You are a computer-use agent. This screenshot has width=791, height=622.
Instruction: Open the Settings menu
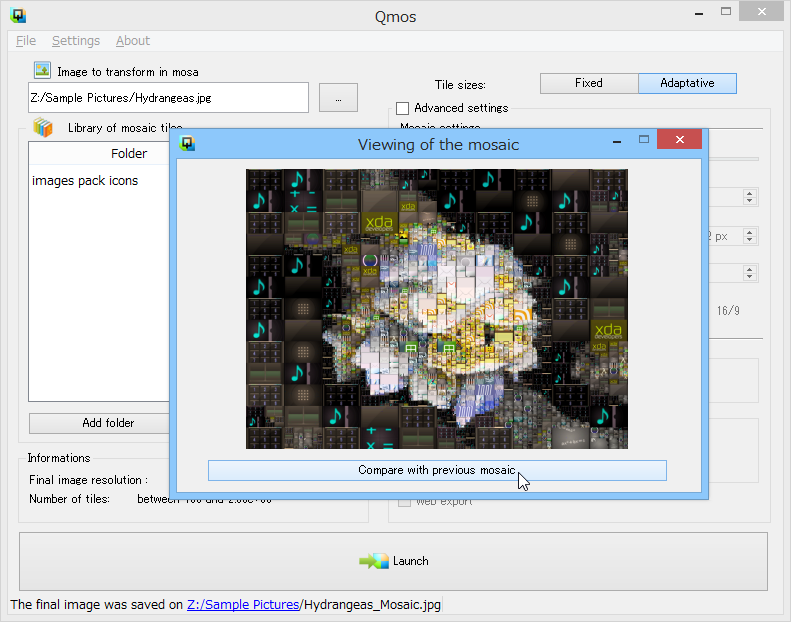point(76,40)
